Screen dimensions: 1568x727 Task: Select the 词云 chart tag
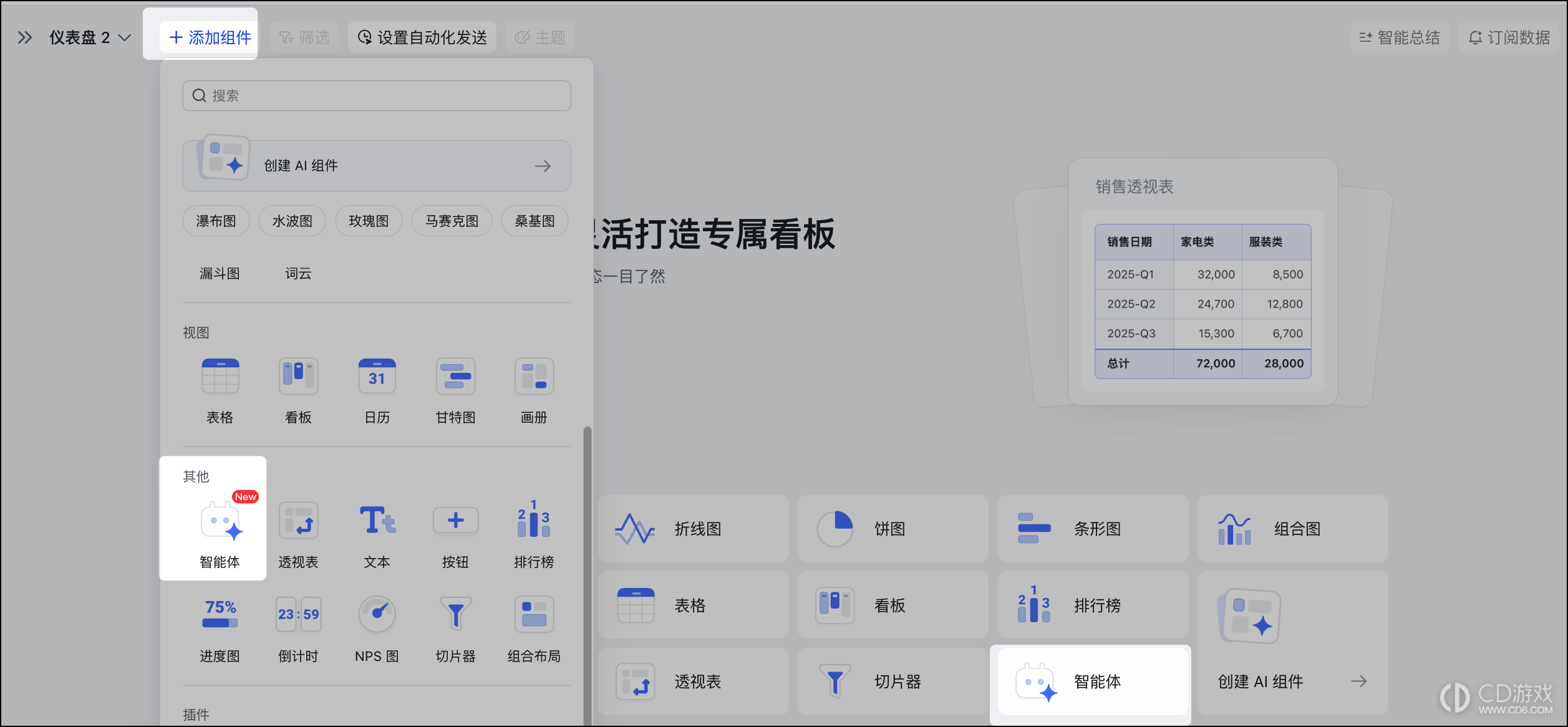(298, 273)
